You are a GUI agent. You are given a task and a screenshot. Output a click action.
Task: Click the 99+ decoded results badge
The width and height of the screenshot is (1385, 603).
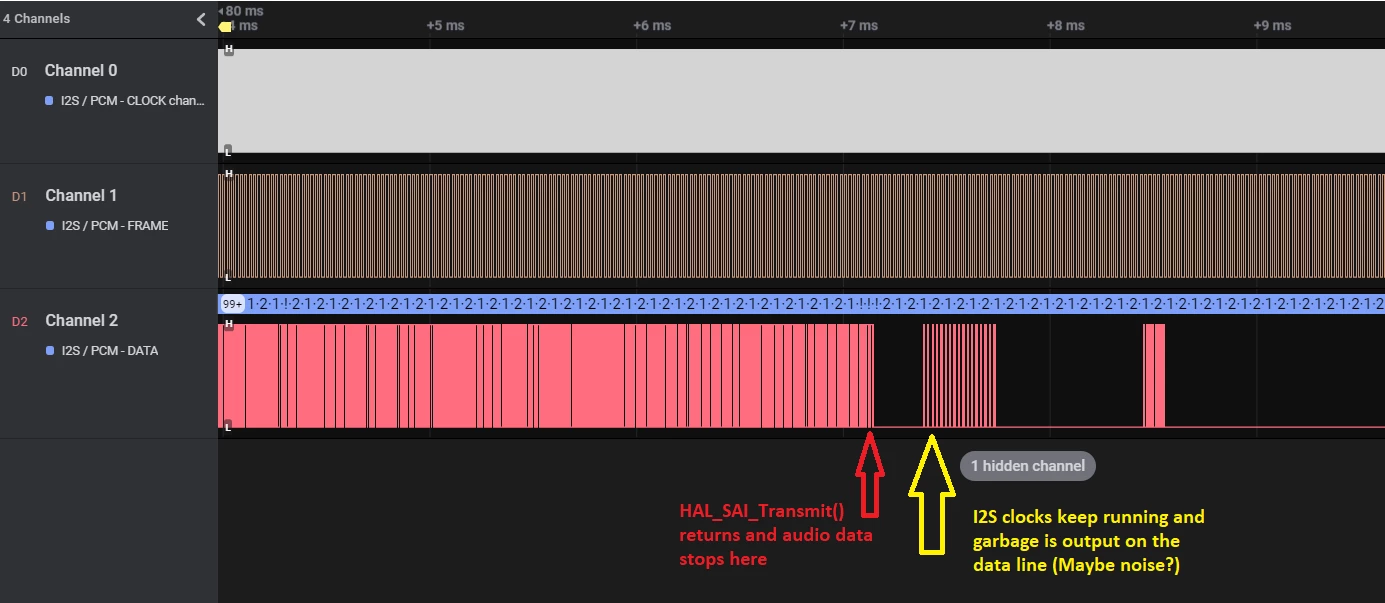[232, 304]
